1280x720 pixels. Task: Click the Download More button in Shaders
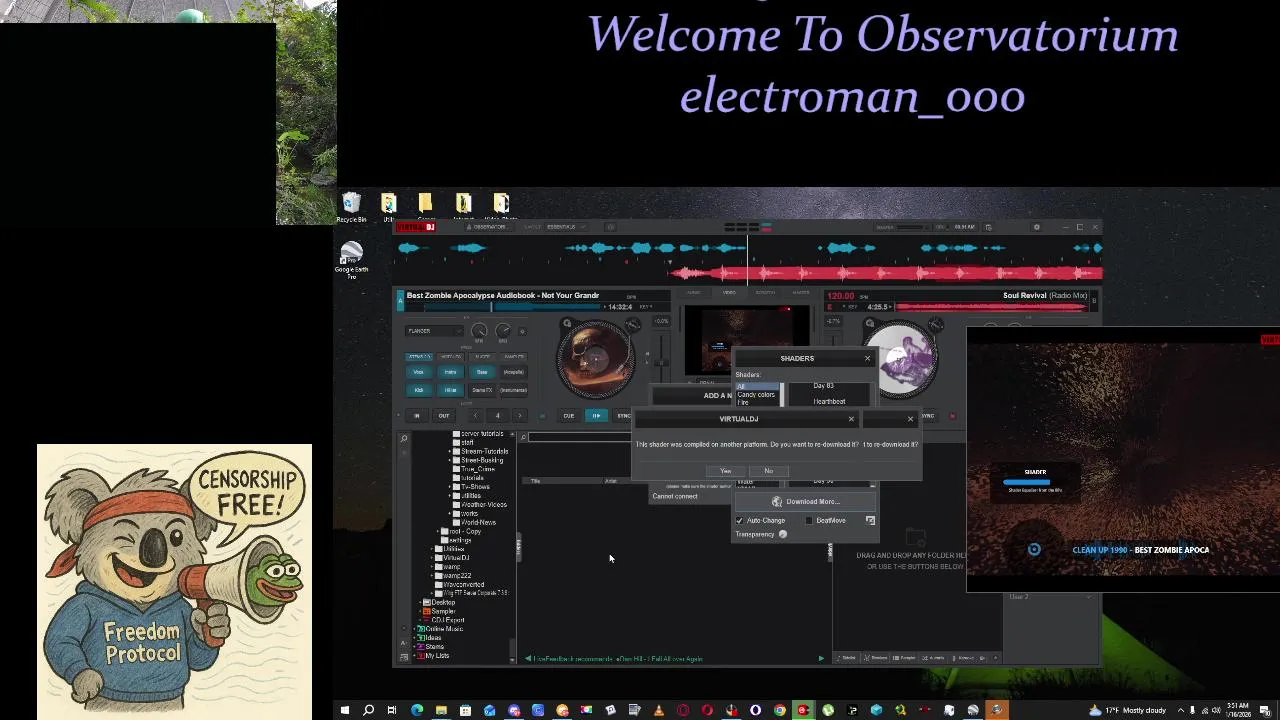[805, 502]
